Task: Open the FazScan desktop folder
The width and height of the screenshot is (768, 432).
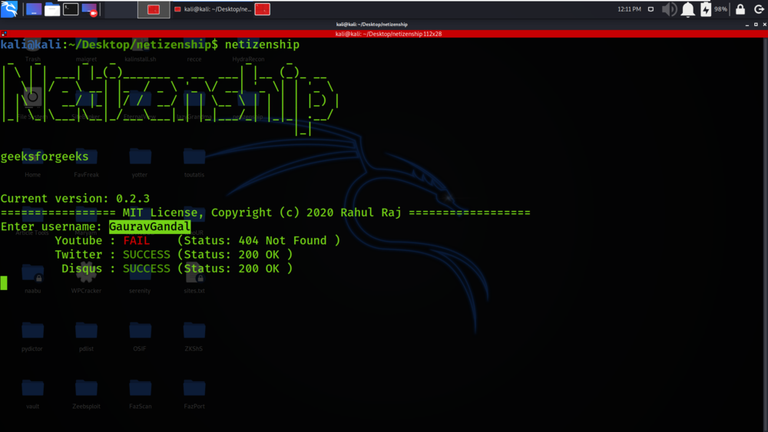Action: [x=140, y=393]
